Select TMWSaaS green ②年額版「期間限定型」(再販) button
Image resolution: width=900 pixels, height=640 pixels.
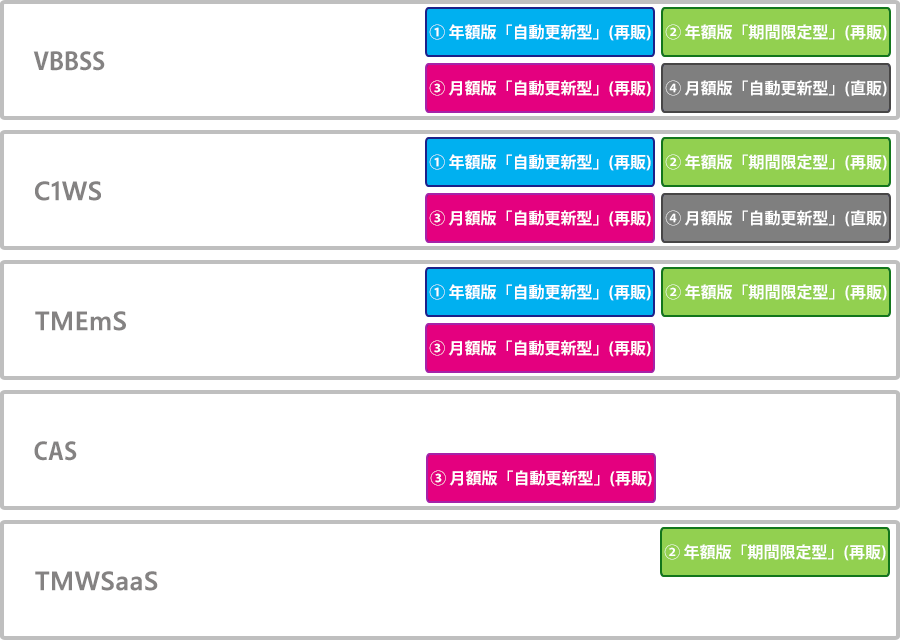pyautogui.click(x=774, y=552)
